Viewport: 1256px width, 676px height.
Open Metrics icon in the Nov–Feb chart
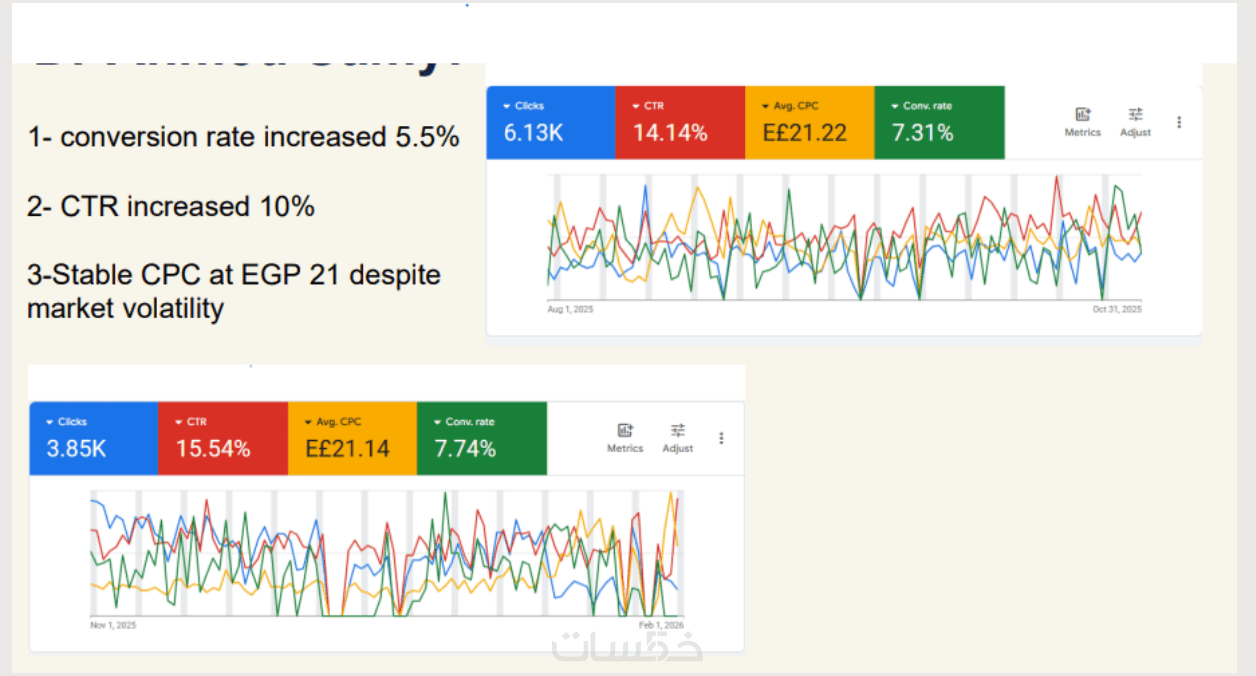625,431
